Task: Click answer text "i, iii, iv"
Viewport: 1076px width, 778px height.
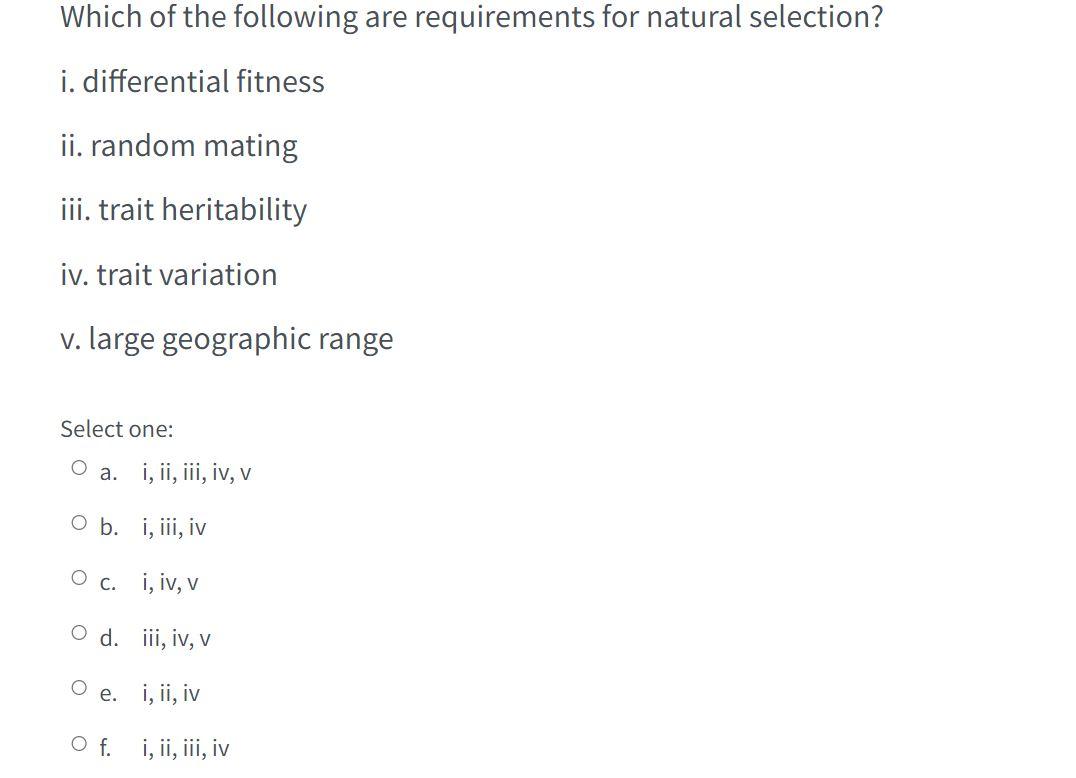Action: [x=174, y=528]
